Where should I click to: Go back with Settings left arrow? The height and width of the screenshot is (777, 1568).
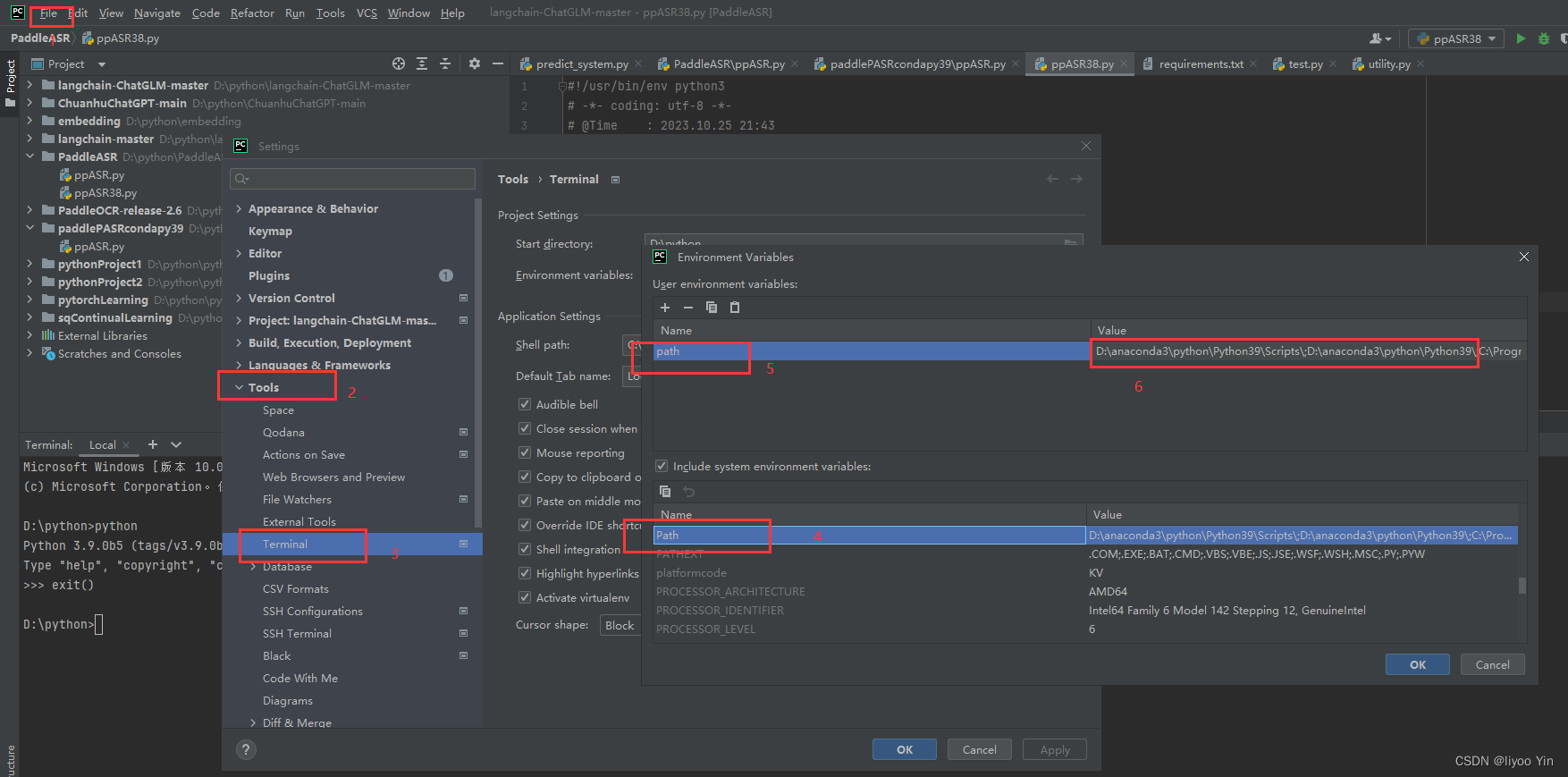click(1053, 179)
